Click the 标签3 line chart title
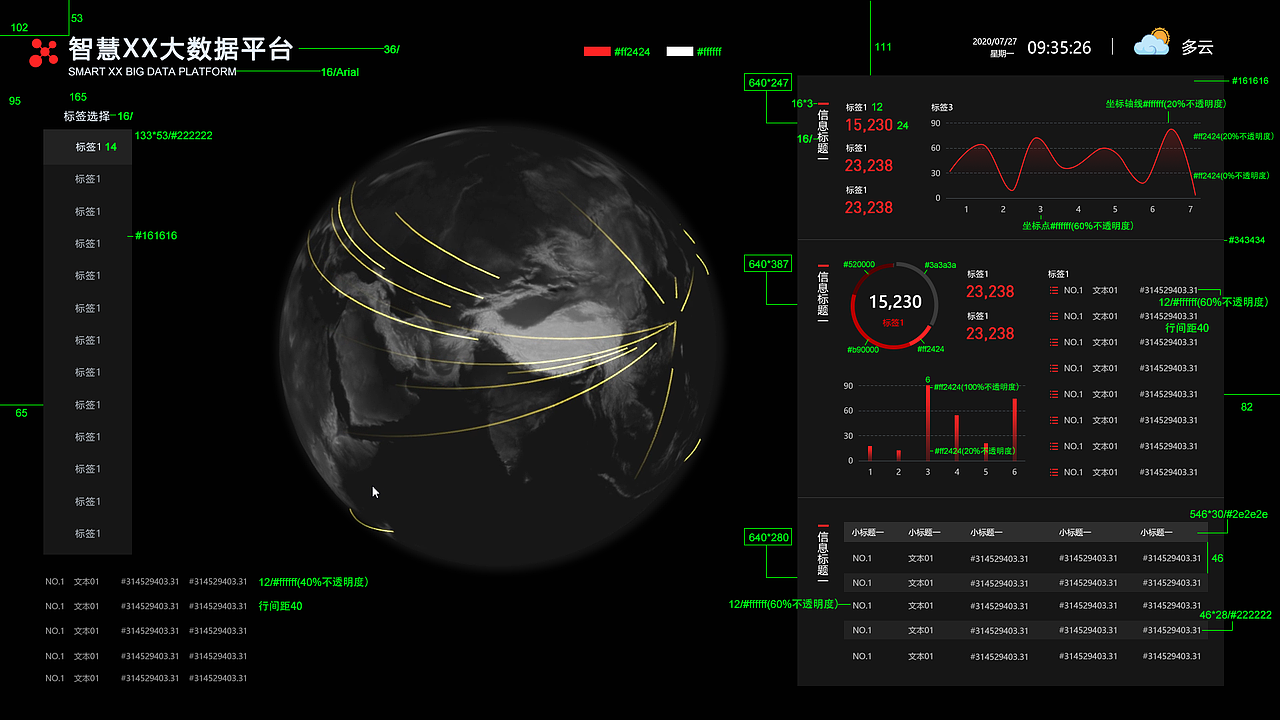This screenshot has width=1280, height=720. tap(942, 107)
